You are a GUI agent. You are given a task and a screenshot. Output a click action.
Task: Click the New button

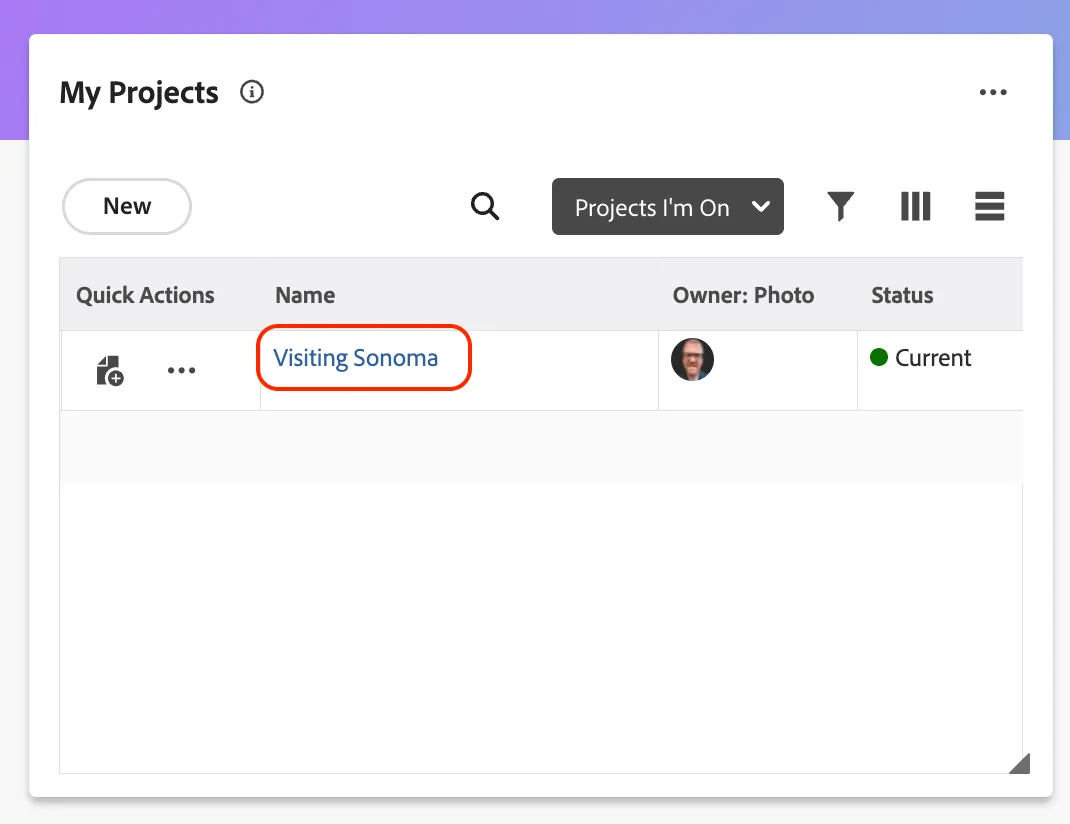click(x=127, y=206)
